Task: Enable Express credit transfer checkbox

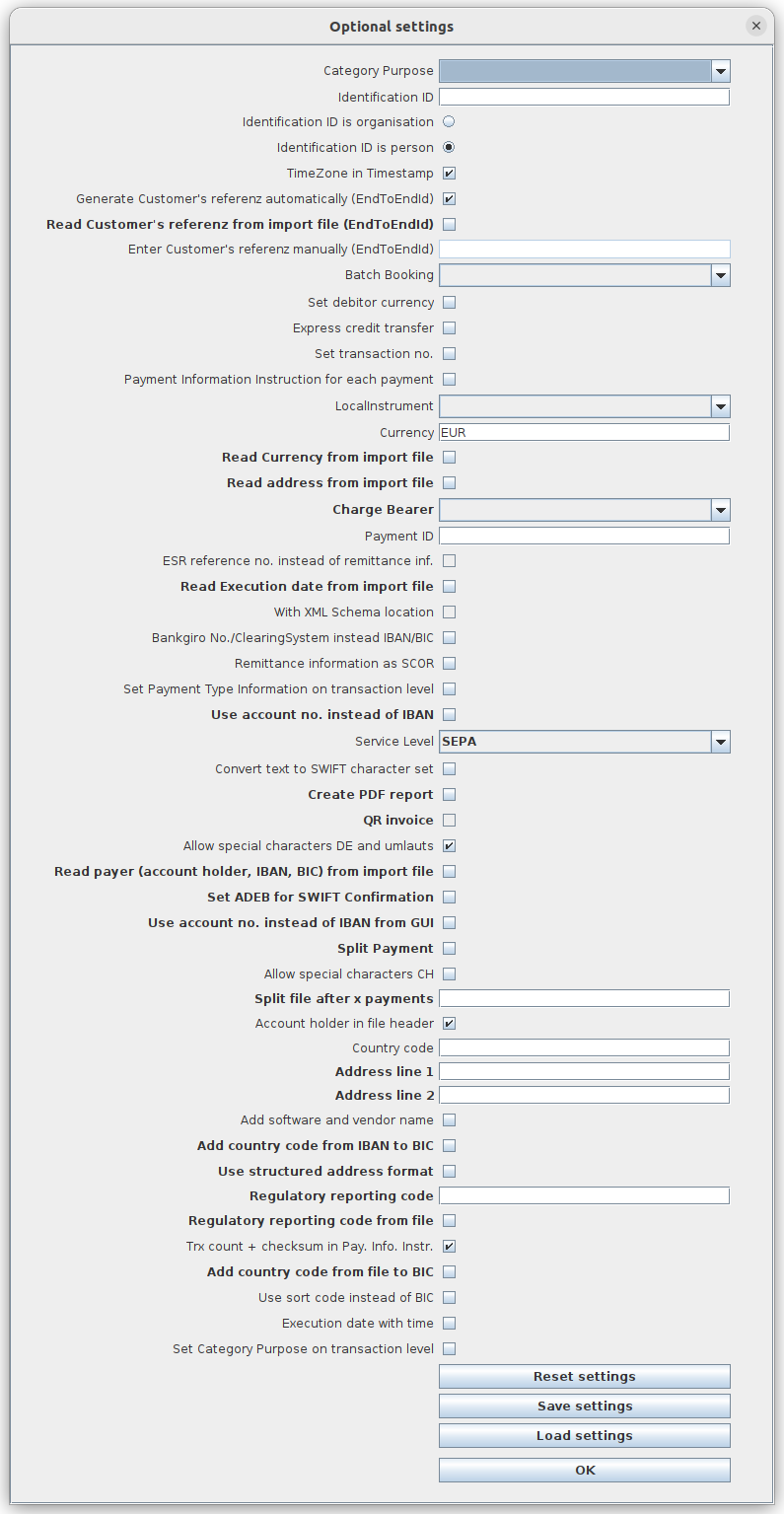Action: (x=449, y=328)
